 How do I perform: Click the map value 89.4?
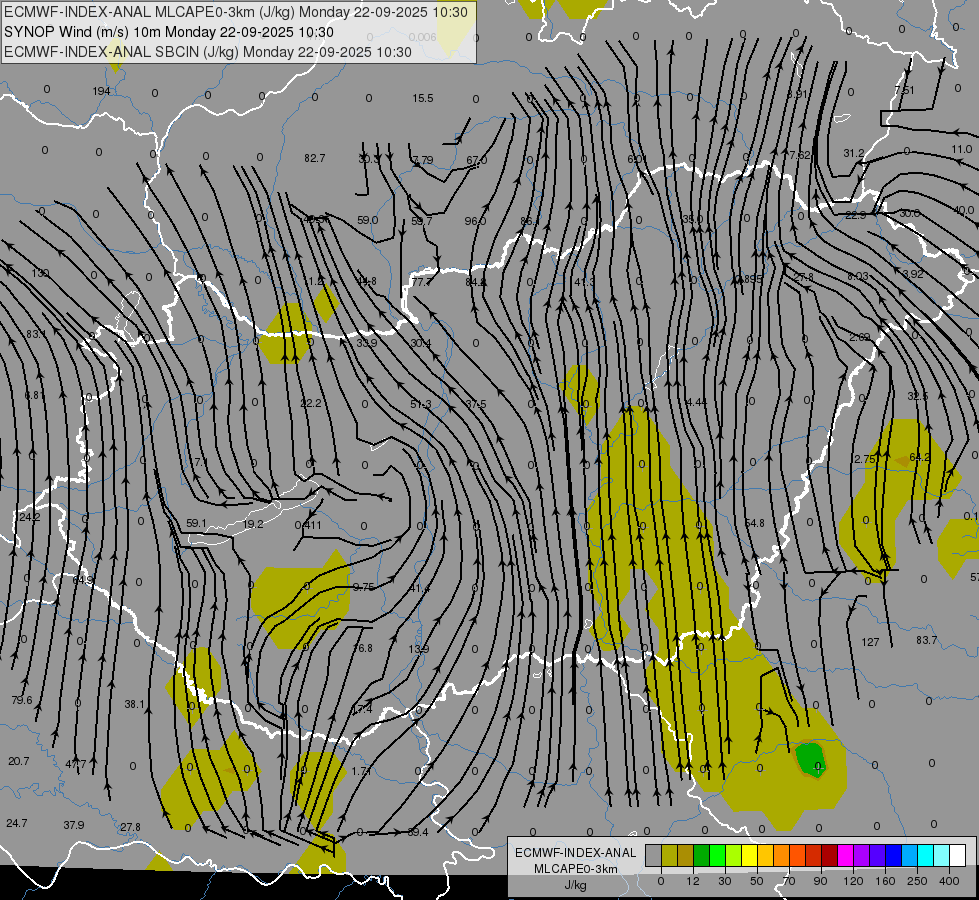[418, 832]
